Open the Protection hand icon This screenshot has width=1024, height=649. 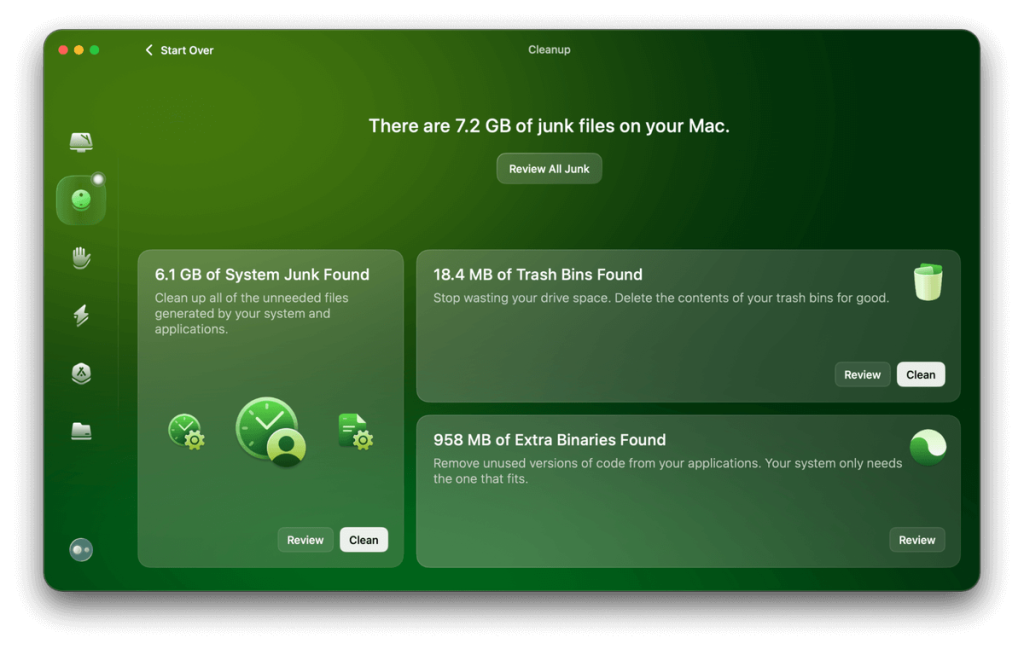pyautogui.click(x=81, y=258)
